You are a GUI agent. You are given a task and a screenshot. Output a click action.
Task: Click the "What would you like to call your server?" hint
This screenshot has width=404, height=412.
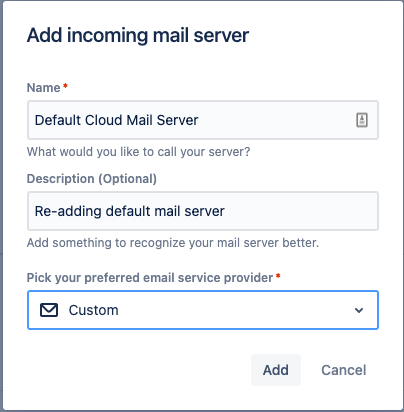click(138, 152)
